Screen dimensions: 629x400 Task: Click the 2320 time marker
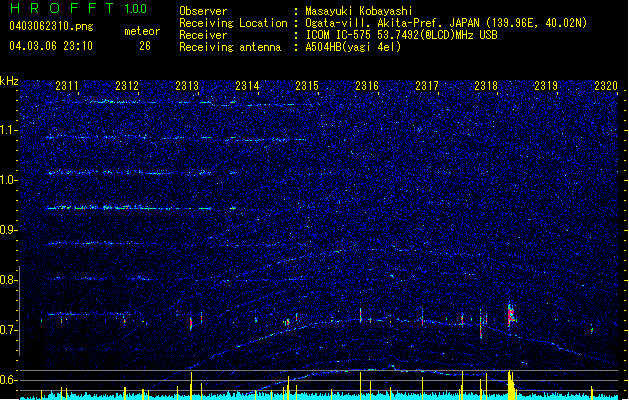(x=606, y=86)
